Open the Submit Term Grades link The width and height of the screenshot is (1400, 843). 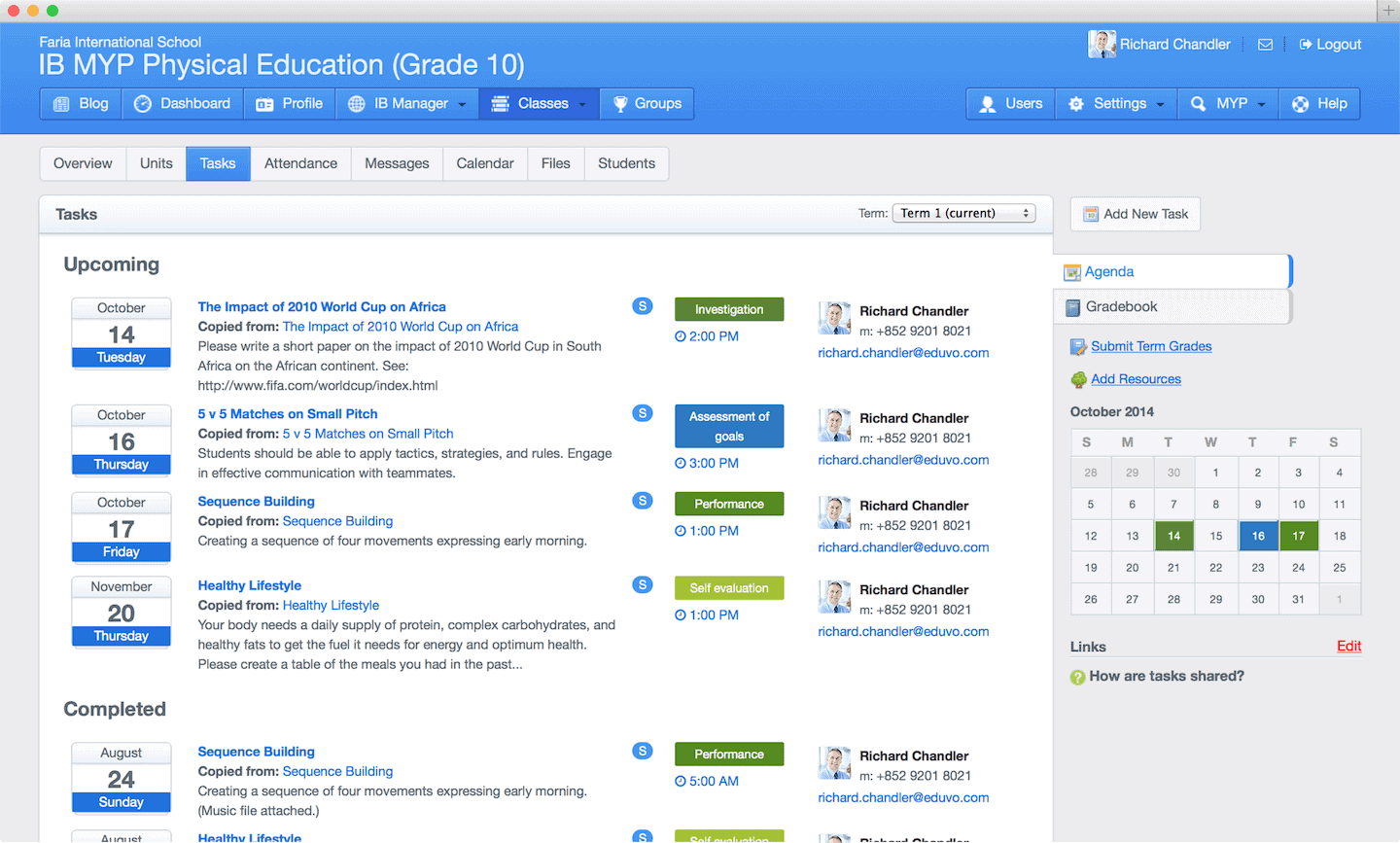coord(1151,346)
